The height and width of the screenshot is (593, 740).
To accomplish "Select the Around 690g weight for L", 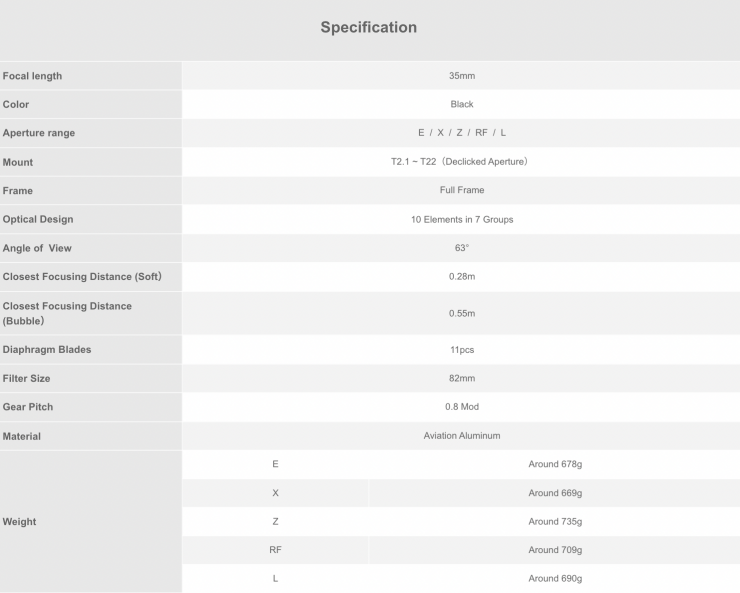I will point(555,579).
